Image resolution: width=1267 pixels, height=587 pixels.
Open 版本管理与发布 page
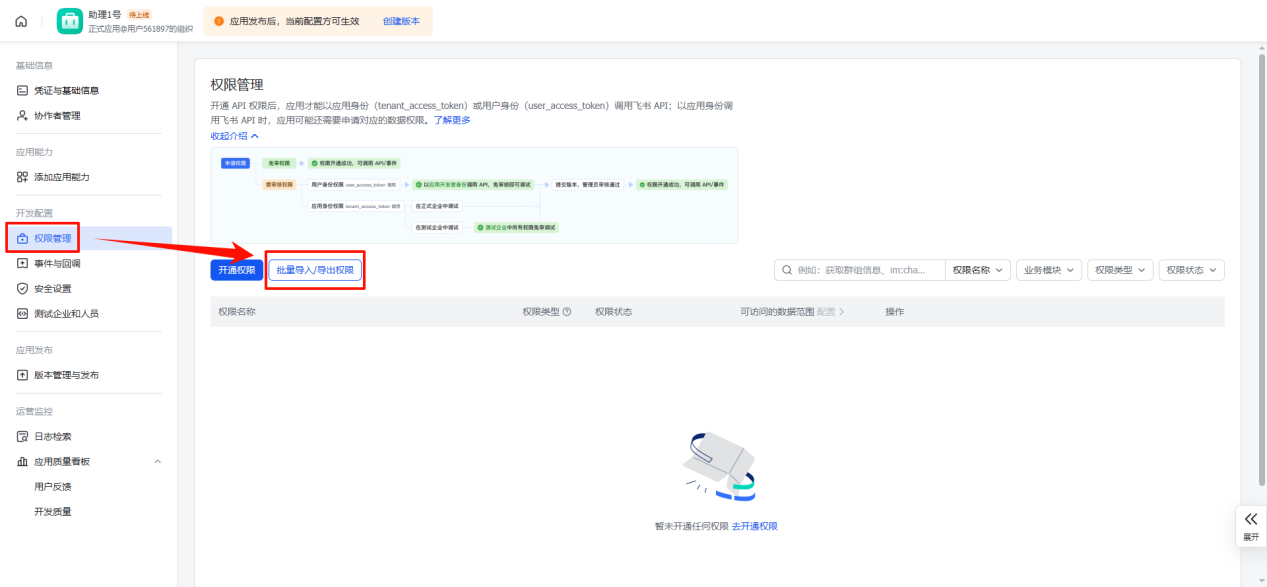coord(66,375)
